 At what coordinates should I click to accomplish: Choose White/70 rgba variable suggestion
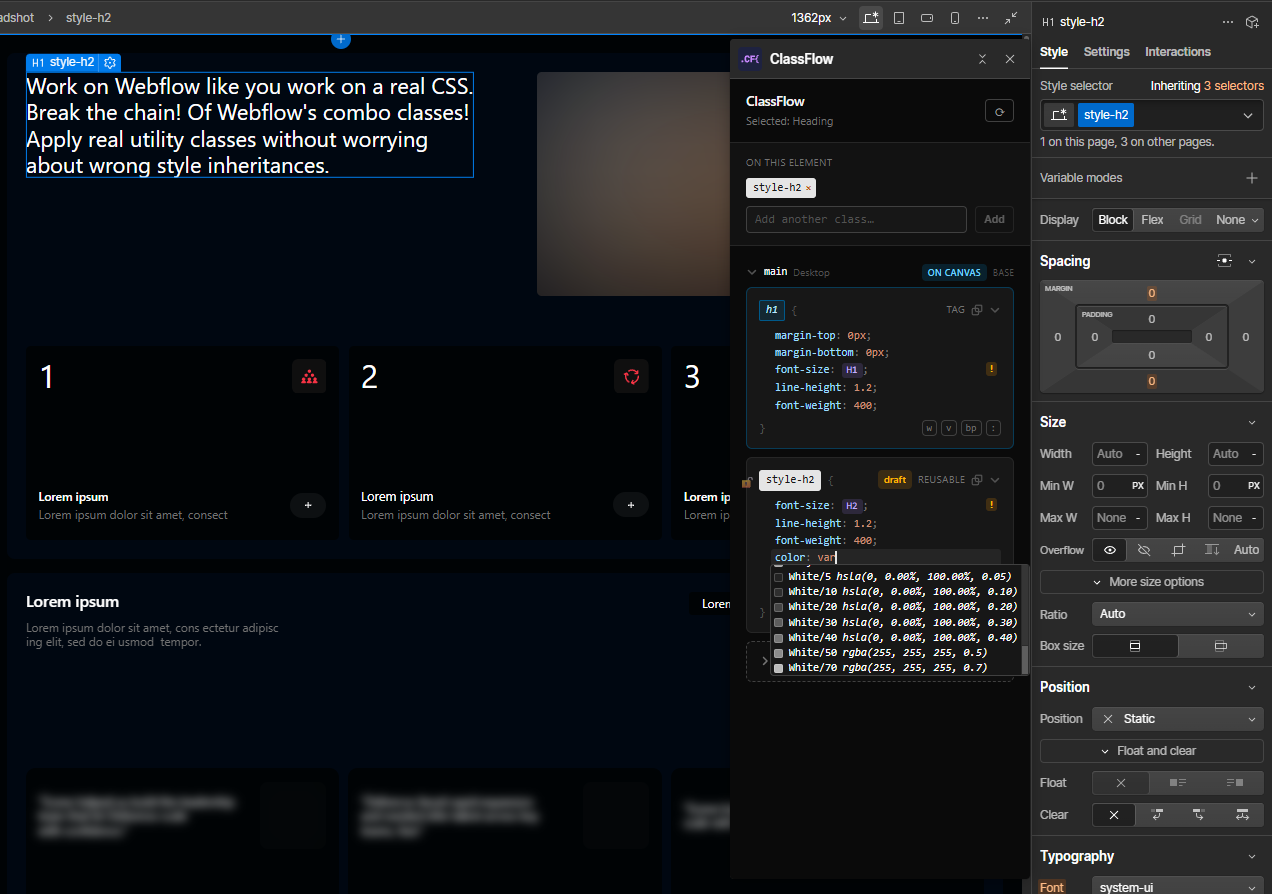coord(897,667)
